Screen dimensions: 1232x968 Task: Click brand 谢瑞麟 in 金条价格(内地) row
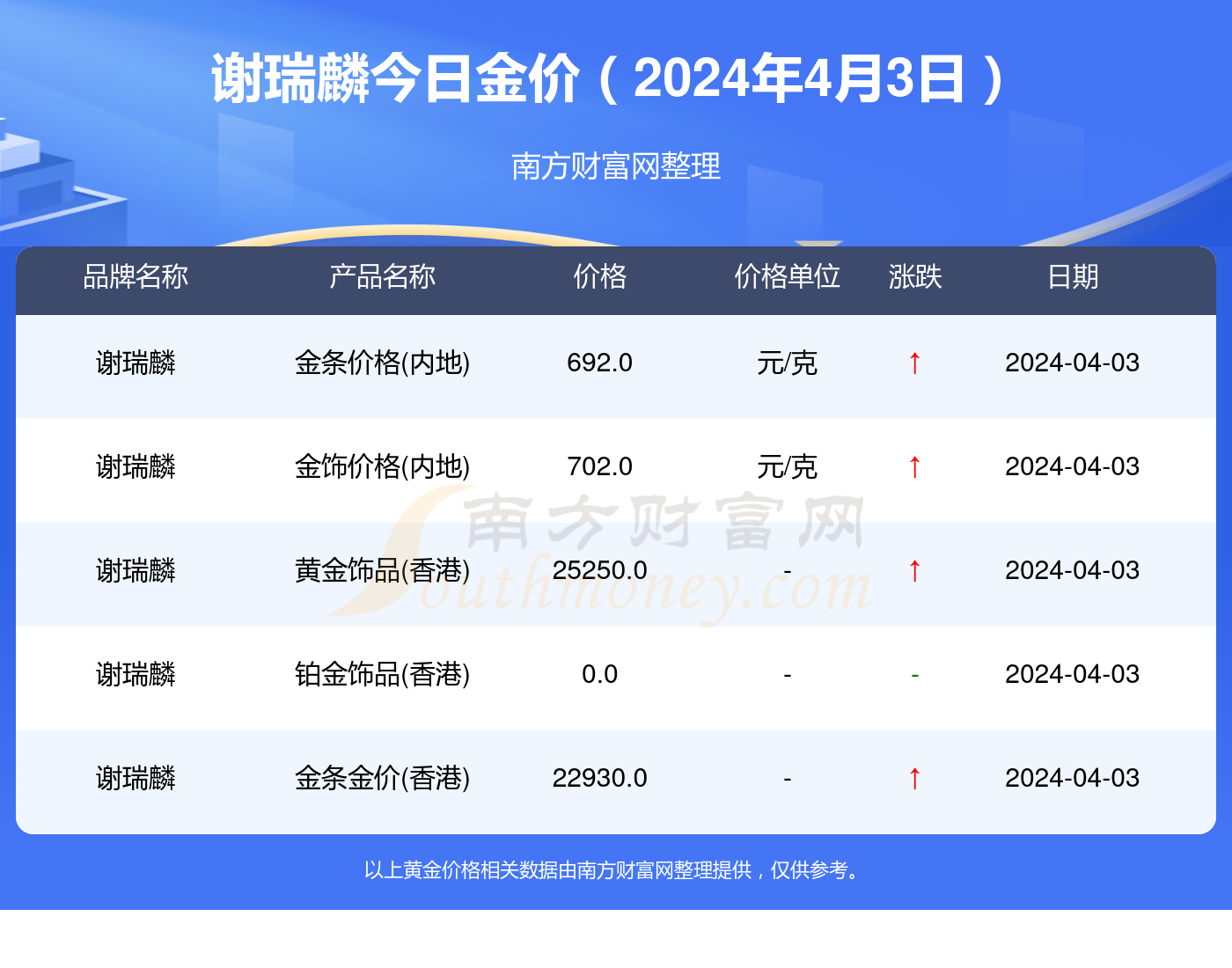click(136, 363)
